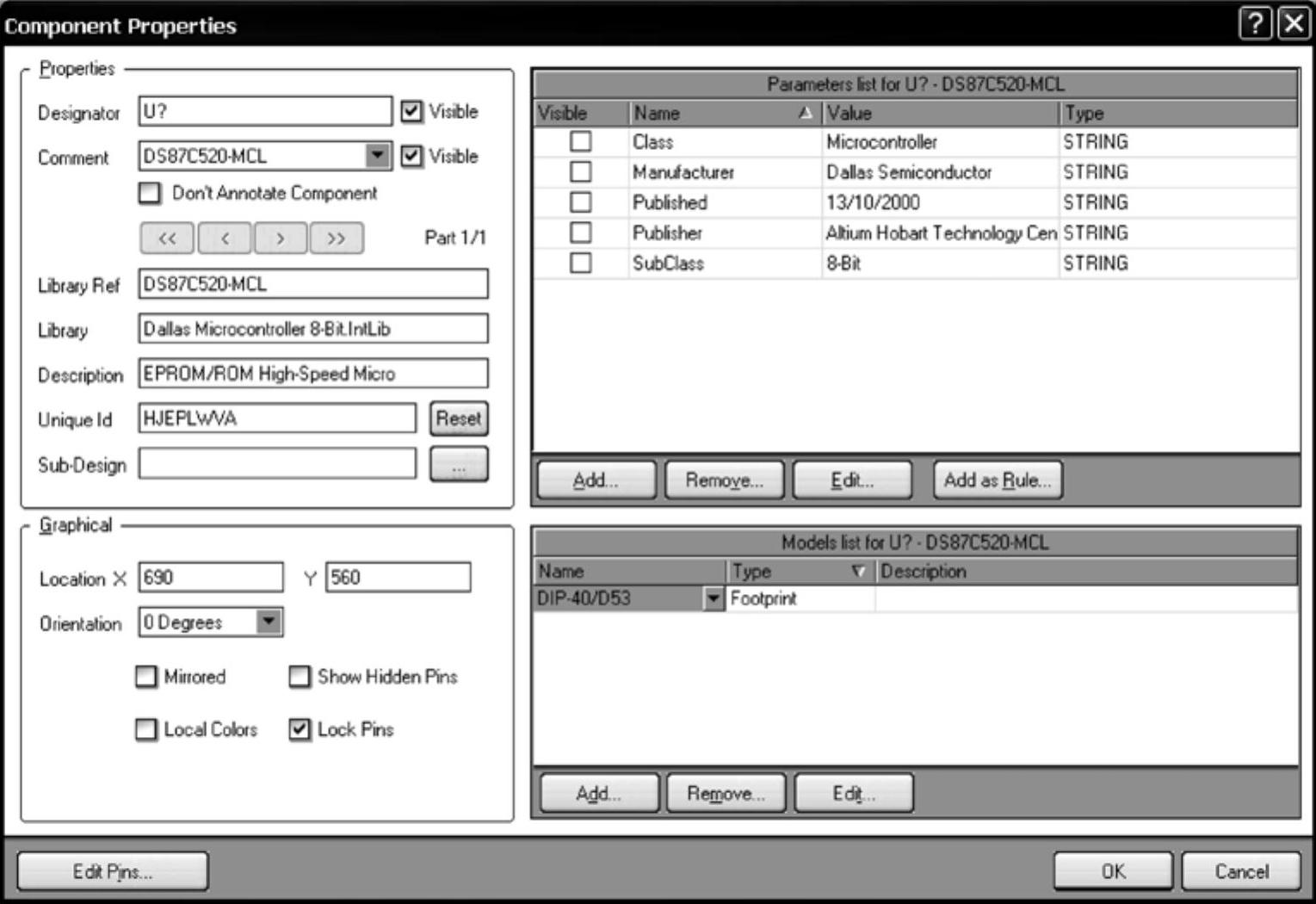
Task: Click Edit in parameters list
Action: click(852, 480)
